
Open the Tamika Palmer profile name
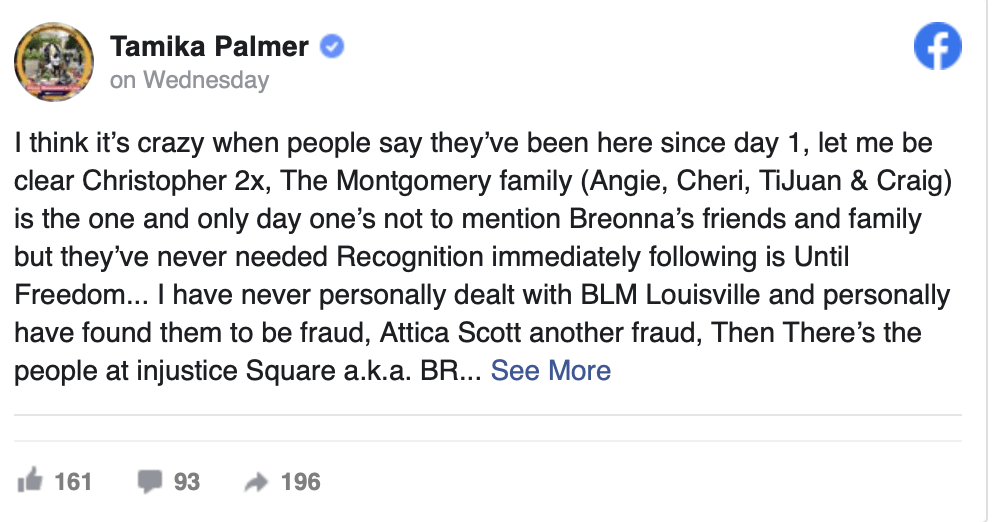pos(209,46)
